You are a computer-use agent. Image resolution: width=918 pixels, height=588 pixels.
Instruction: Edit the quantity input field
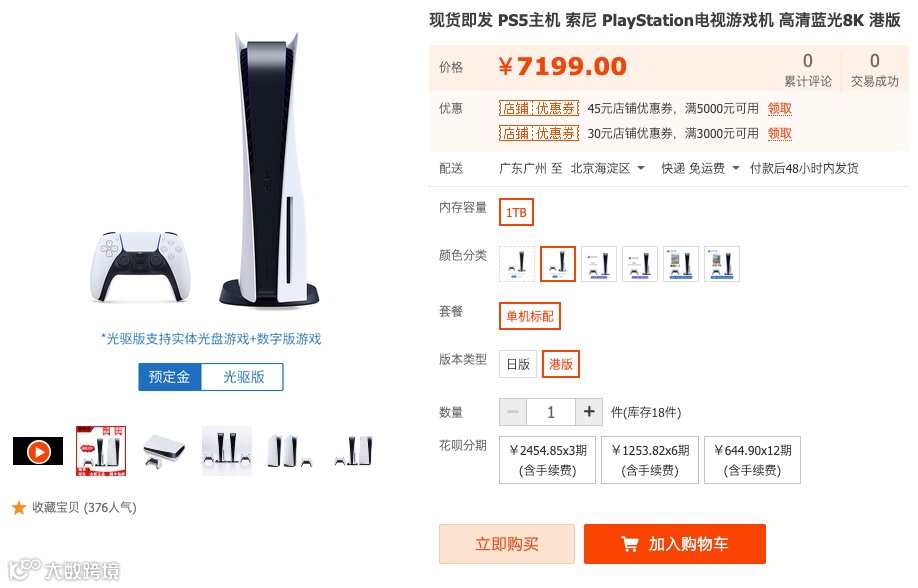pyautogui.click(x=551, y=412)
